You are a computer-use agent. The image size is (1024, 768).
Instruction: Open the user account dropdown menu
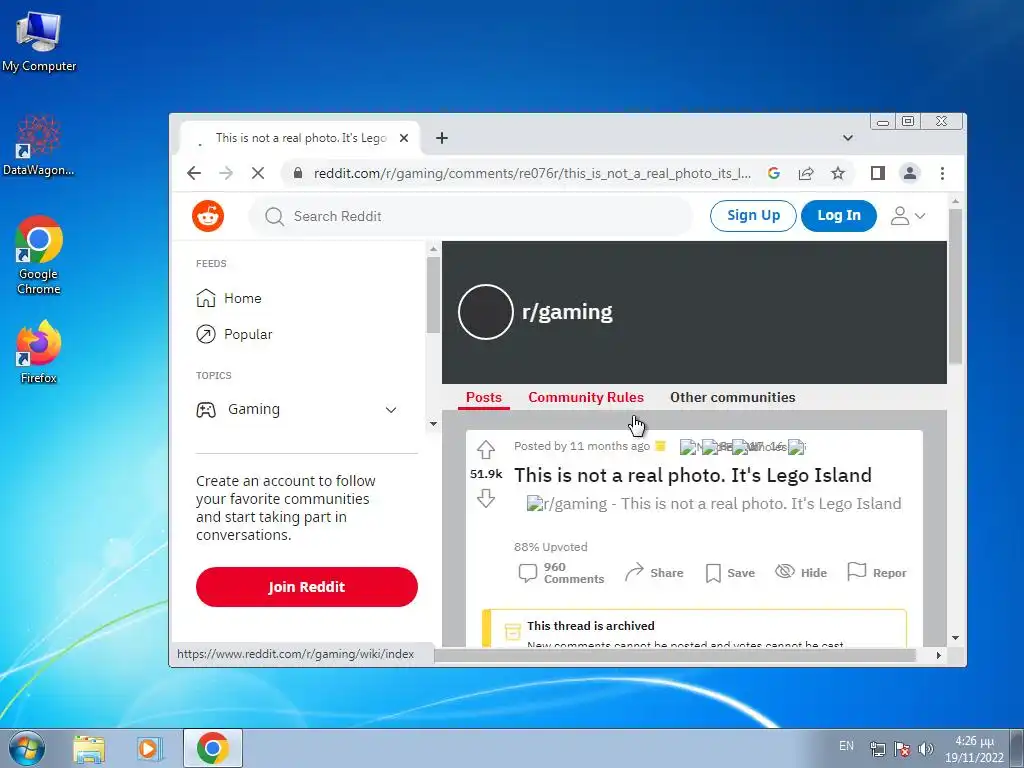click(908, 216)
